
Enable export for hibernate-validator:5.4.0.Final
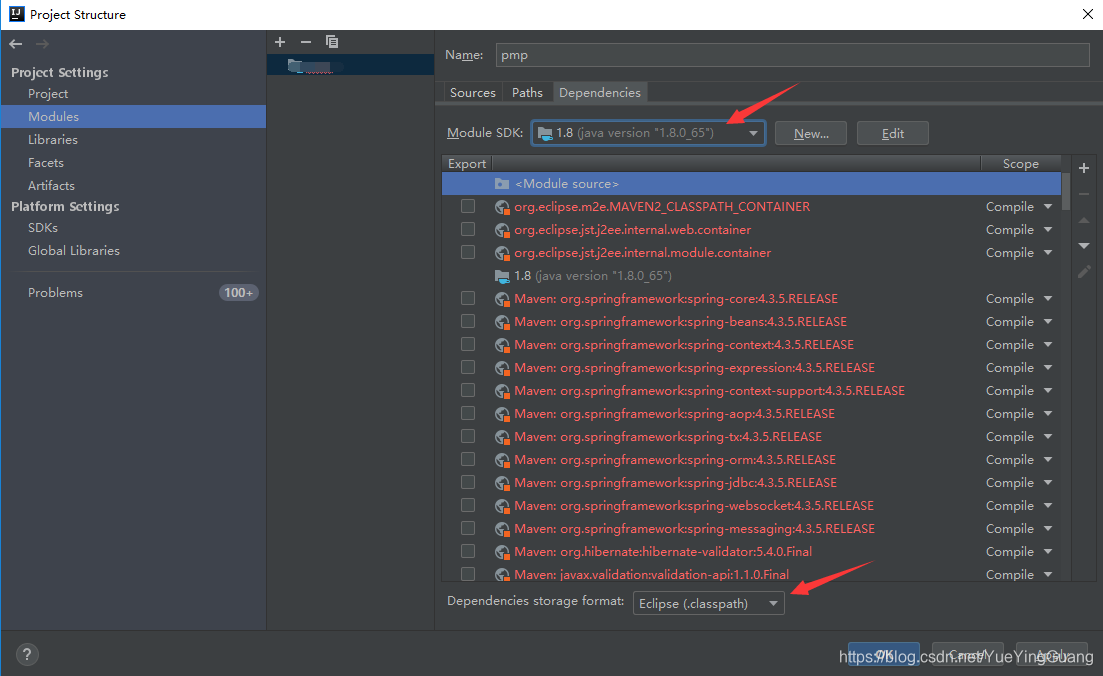click(468, 551)
